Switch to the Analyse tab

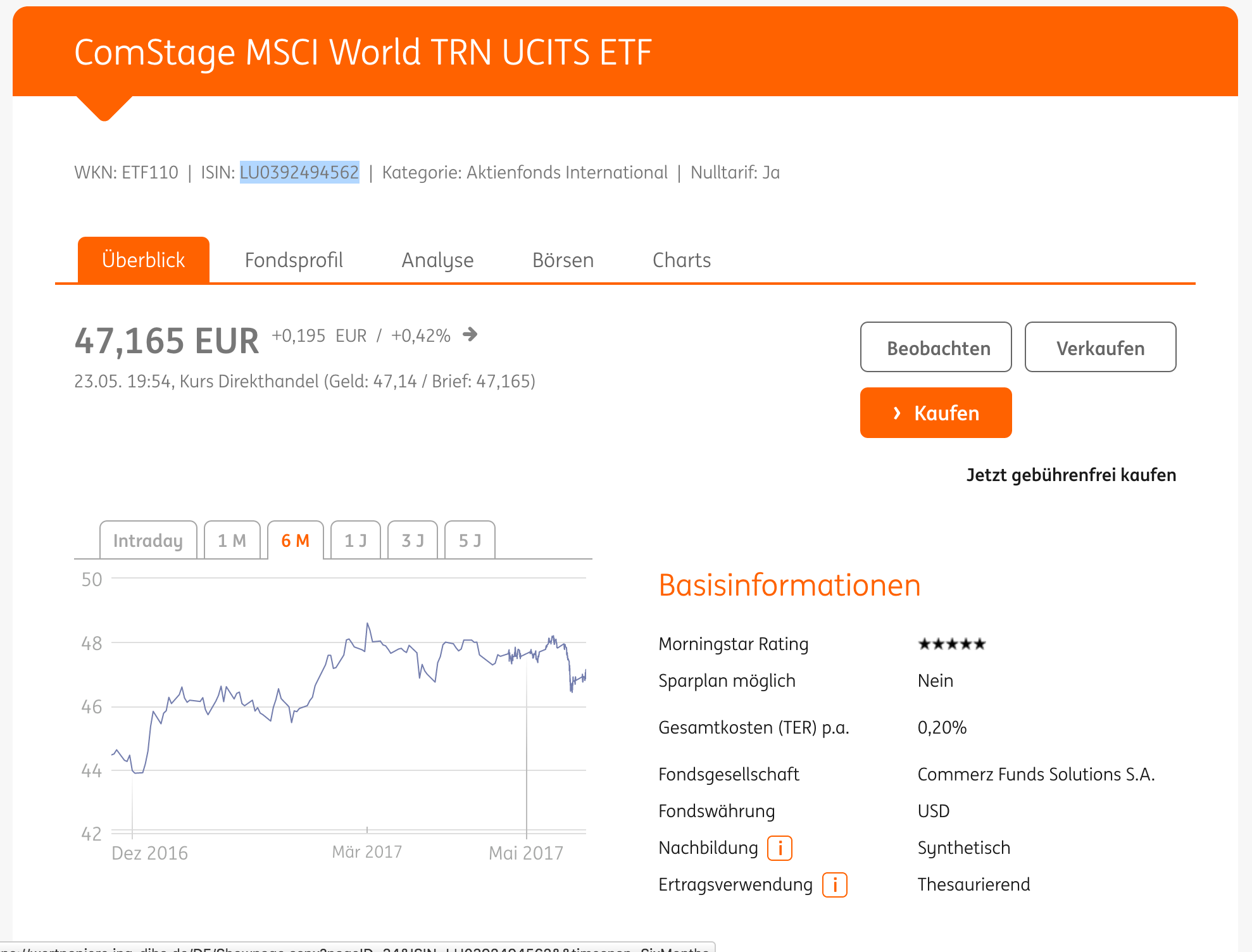pyautogui.click(x=437, y=260)
